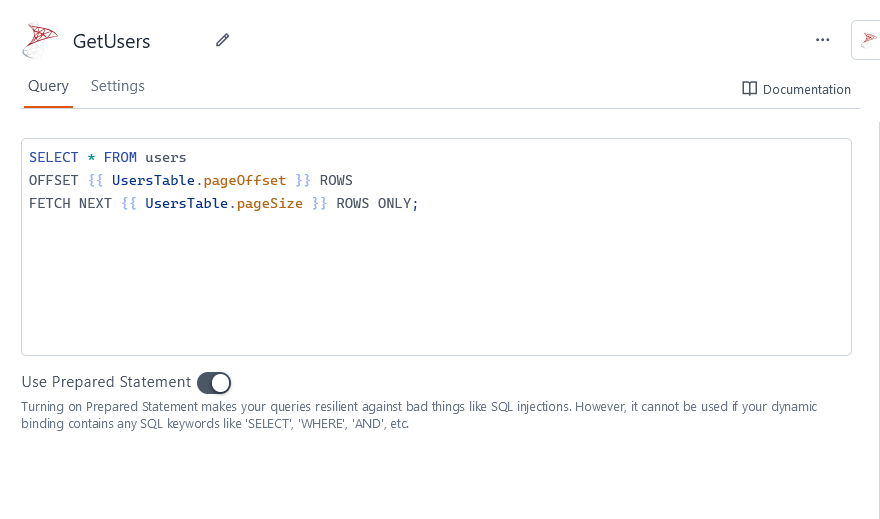Open the Documentation link
The image size is (880, 519).
click(x=806, y=89)
